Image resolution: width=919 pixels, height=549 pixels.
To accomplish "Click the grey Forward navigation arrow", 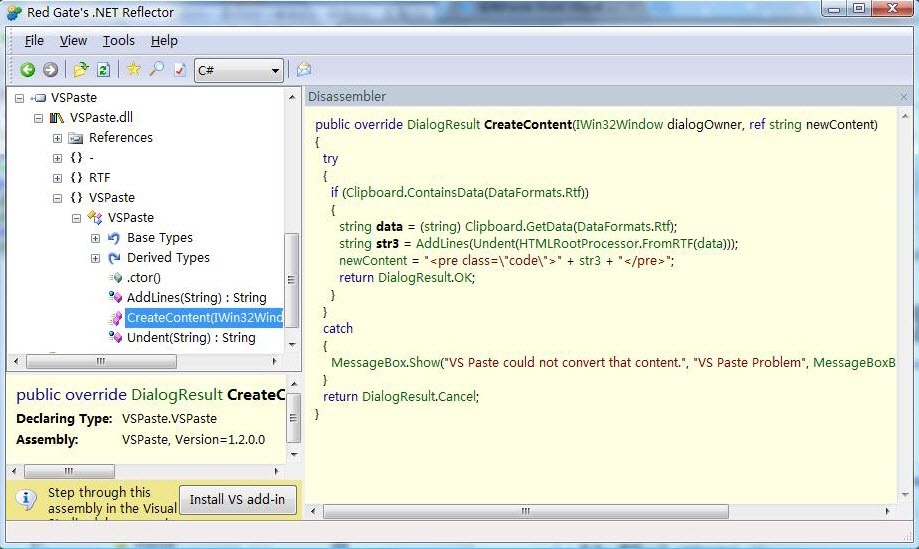I will (50, 70).
